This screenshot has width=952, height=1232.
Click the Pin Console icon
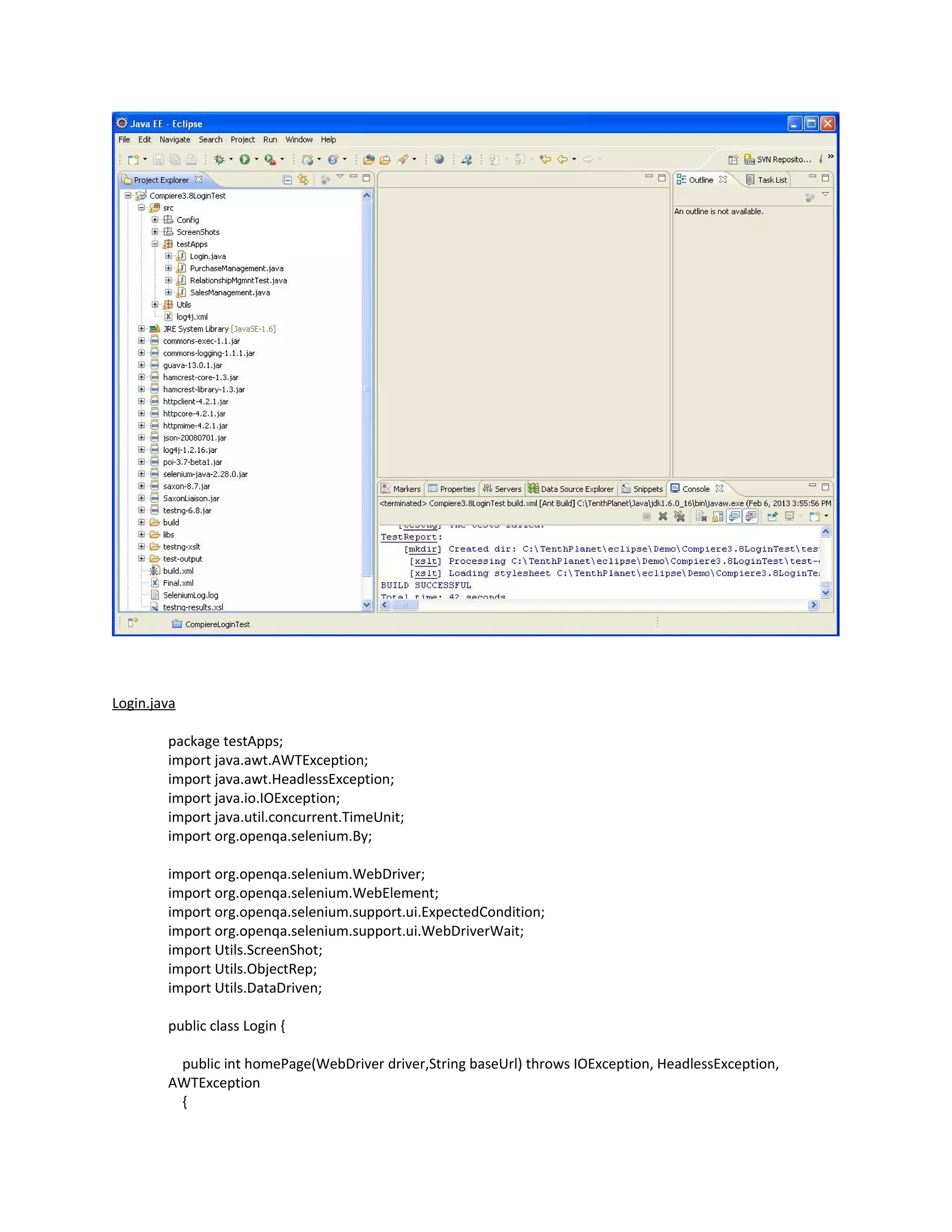point(772,516)
